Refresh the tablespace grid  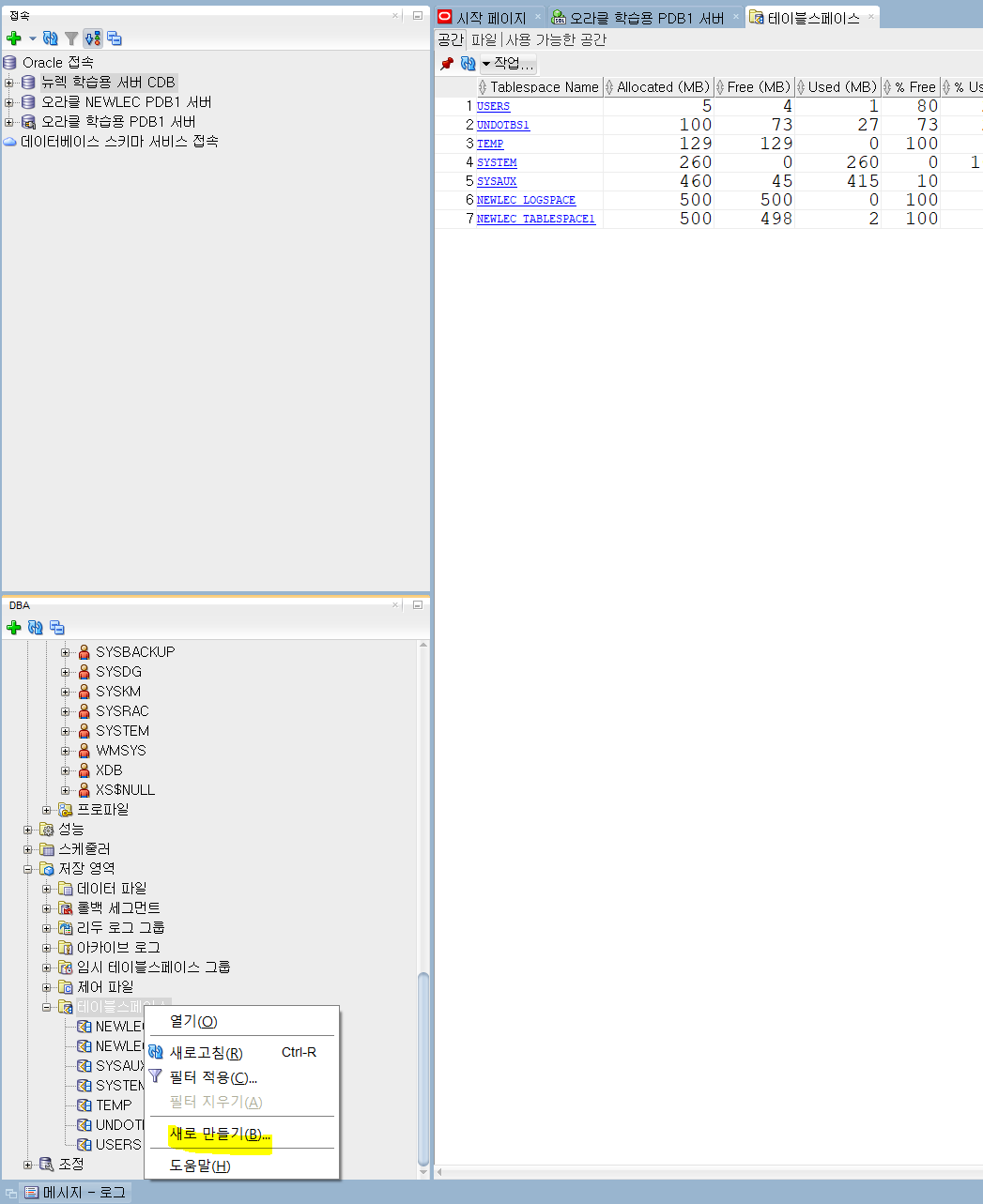coord(468,64)
